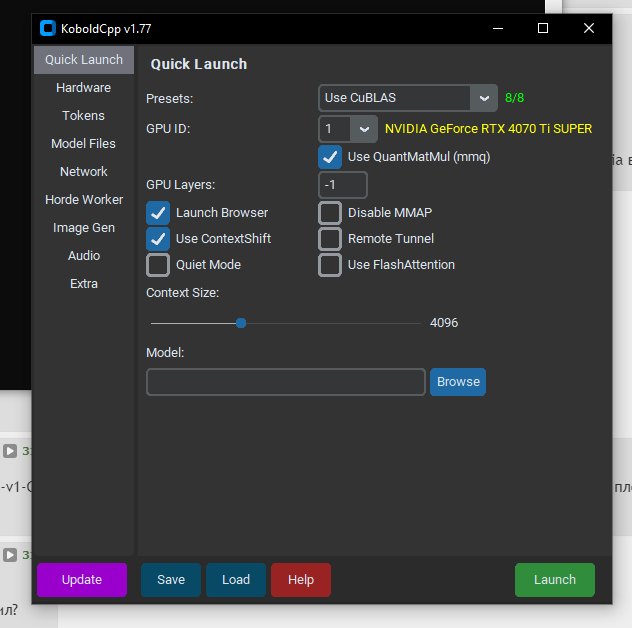Select the Quick Launch tab
This screenshot has width=632, height=628.
click(x=83, y=60)
